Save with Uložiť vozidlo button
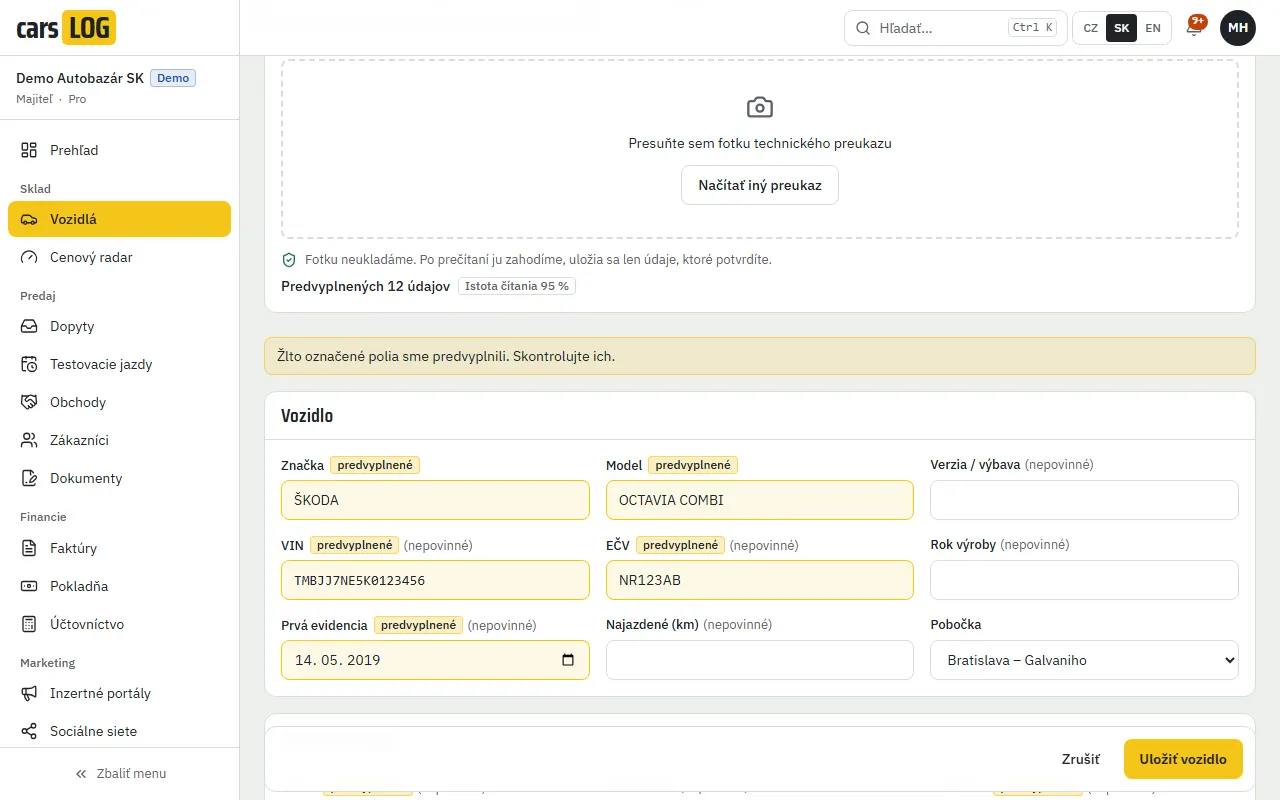The height and width of the screenshot is (800, 1280). [x=1183, y=759]
